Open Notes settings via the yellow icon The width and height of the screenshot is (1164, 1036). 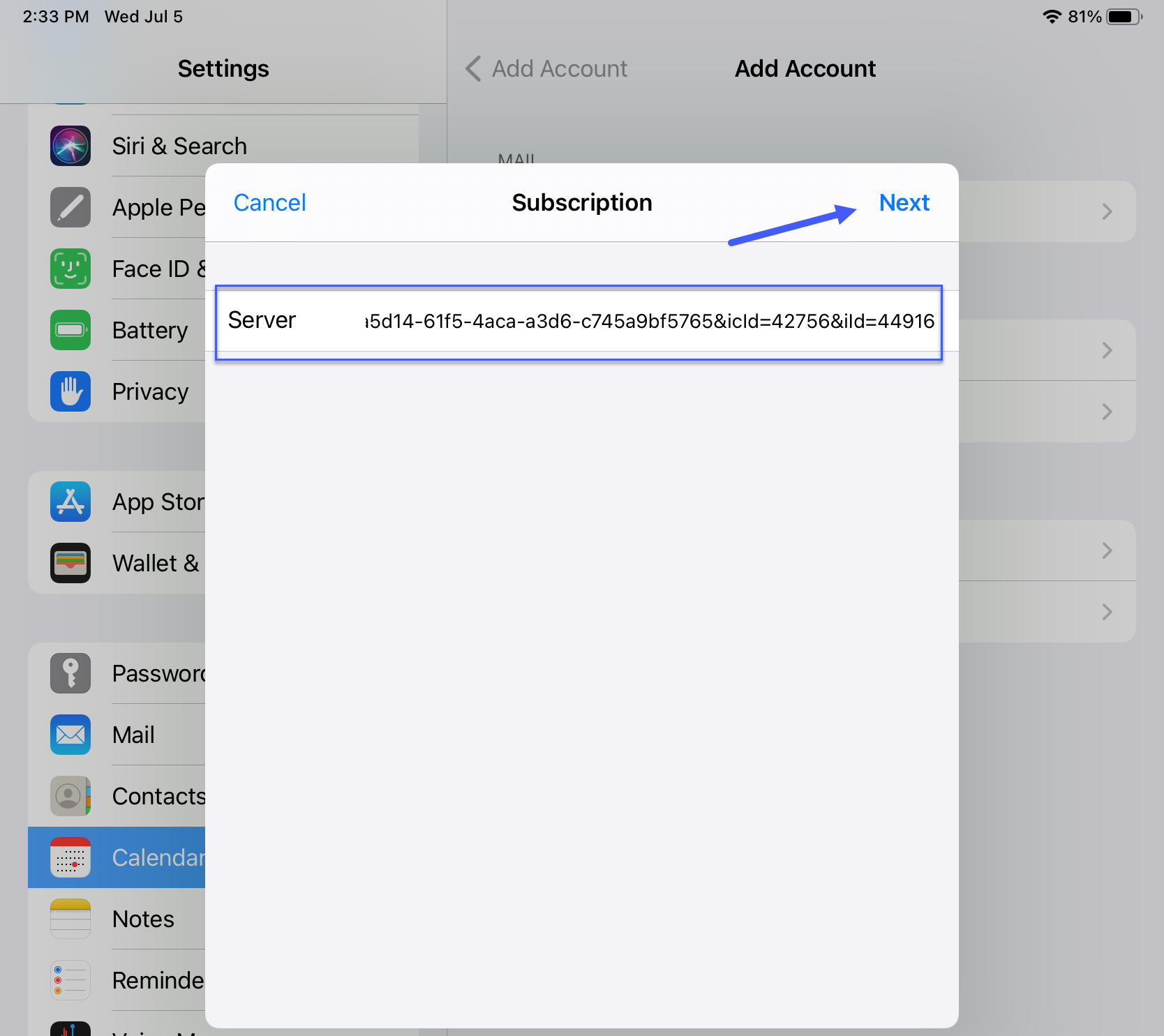70,919
